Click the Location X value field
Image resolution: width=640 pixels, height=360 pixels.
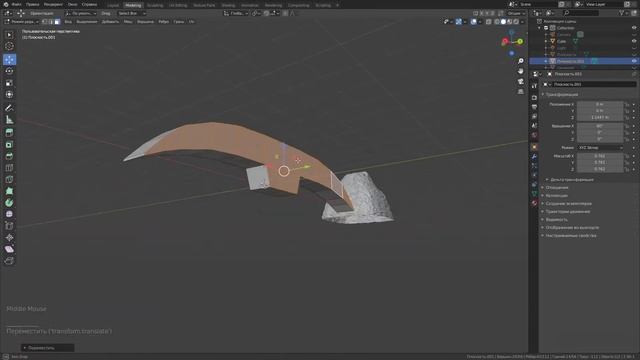coord(600,104)
